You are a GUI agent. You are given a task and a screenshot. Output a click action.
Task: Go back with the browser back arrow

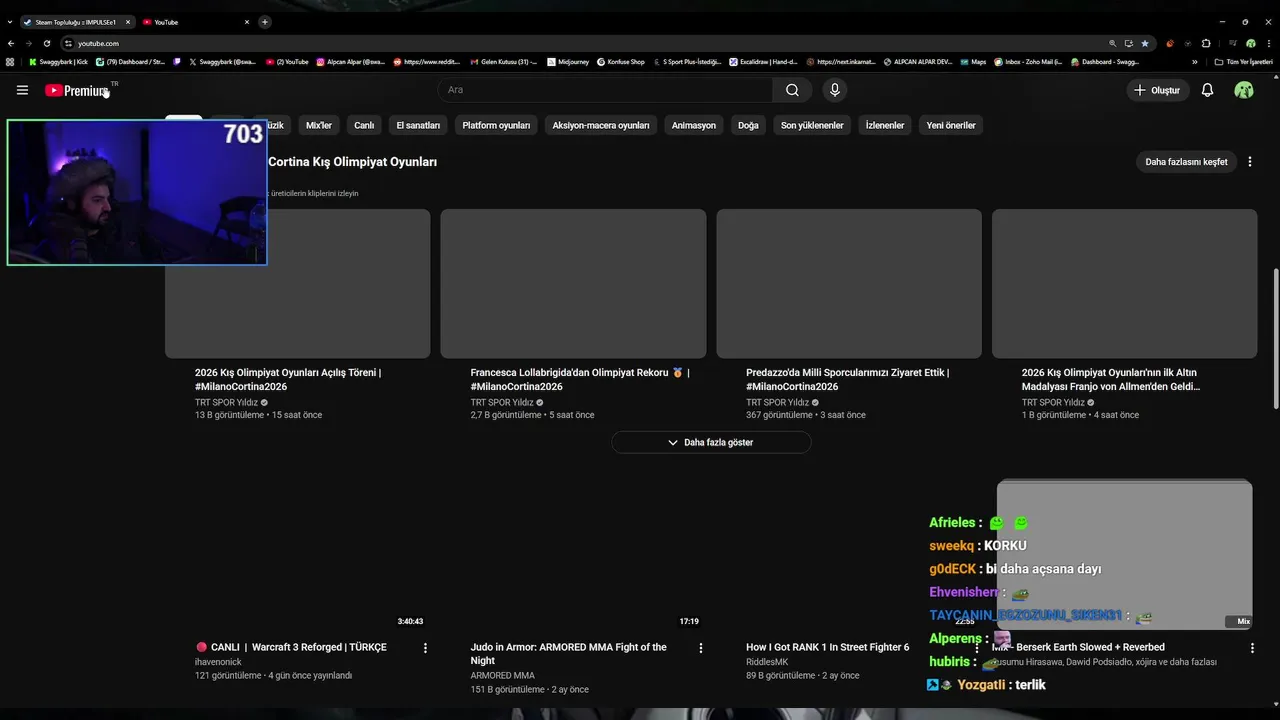point(11,43)
